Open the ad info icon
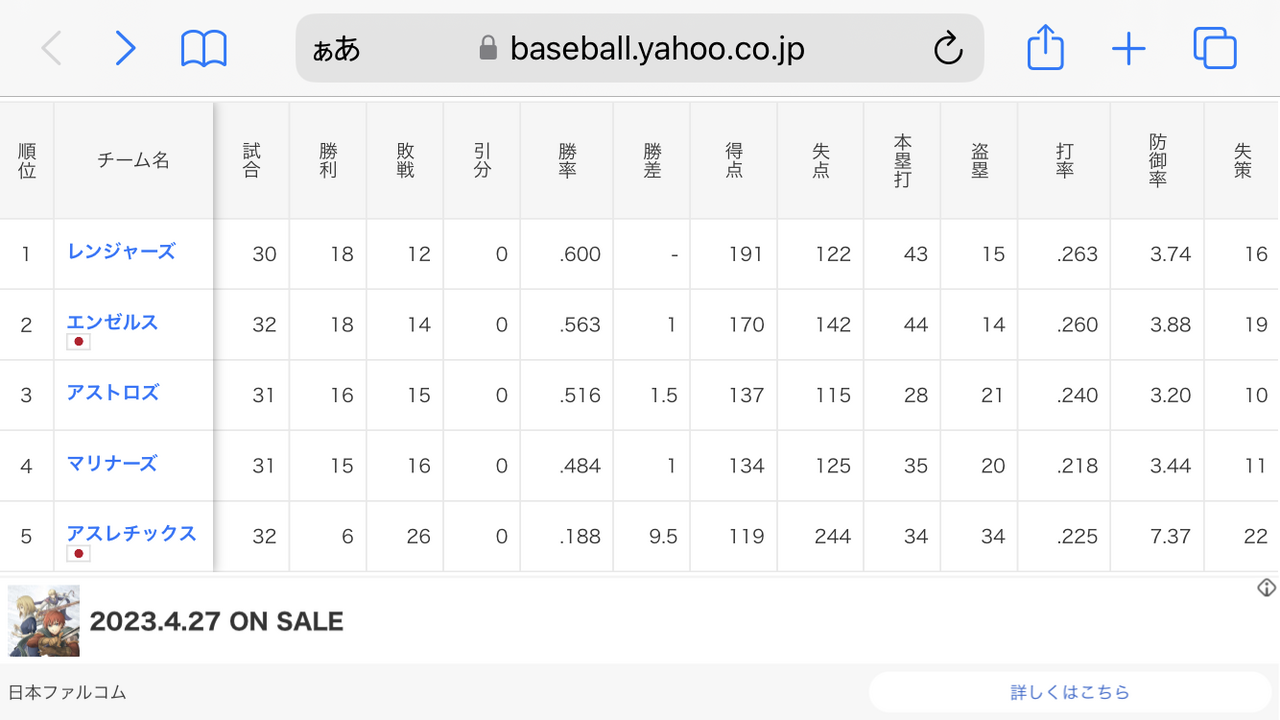The height and width of the screenshot is (720, 1280). 1267,587
